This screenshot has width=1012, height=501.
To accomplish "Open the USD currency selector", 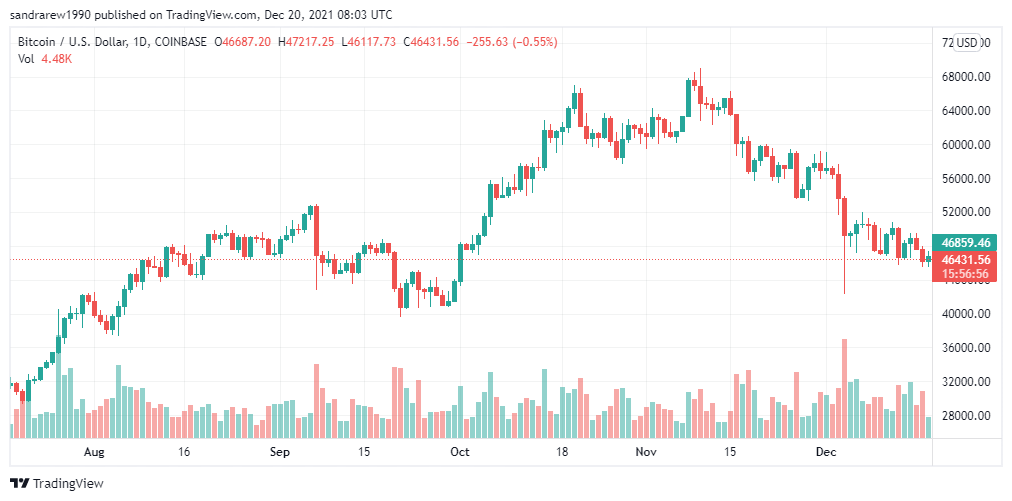I will [x=966, y=43].
